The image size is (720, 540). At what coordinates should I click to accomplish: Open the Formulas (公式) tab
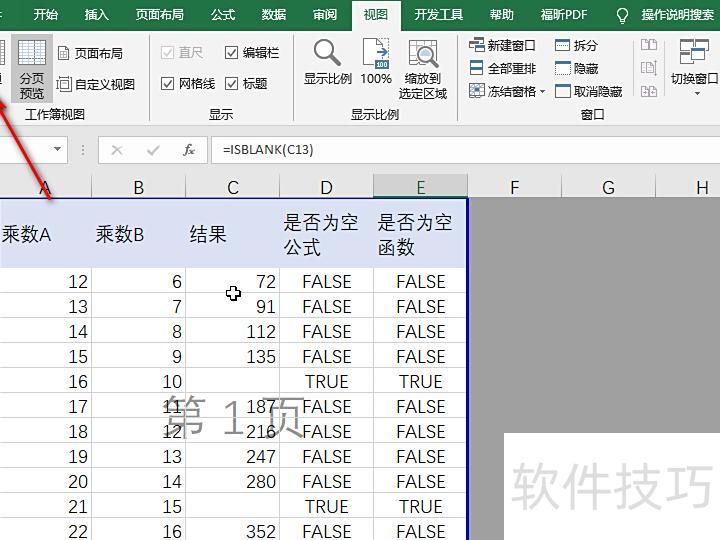click(223, 15)
